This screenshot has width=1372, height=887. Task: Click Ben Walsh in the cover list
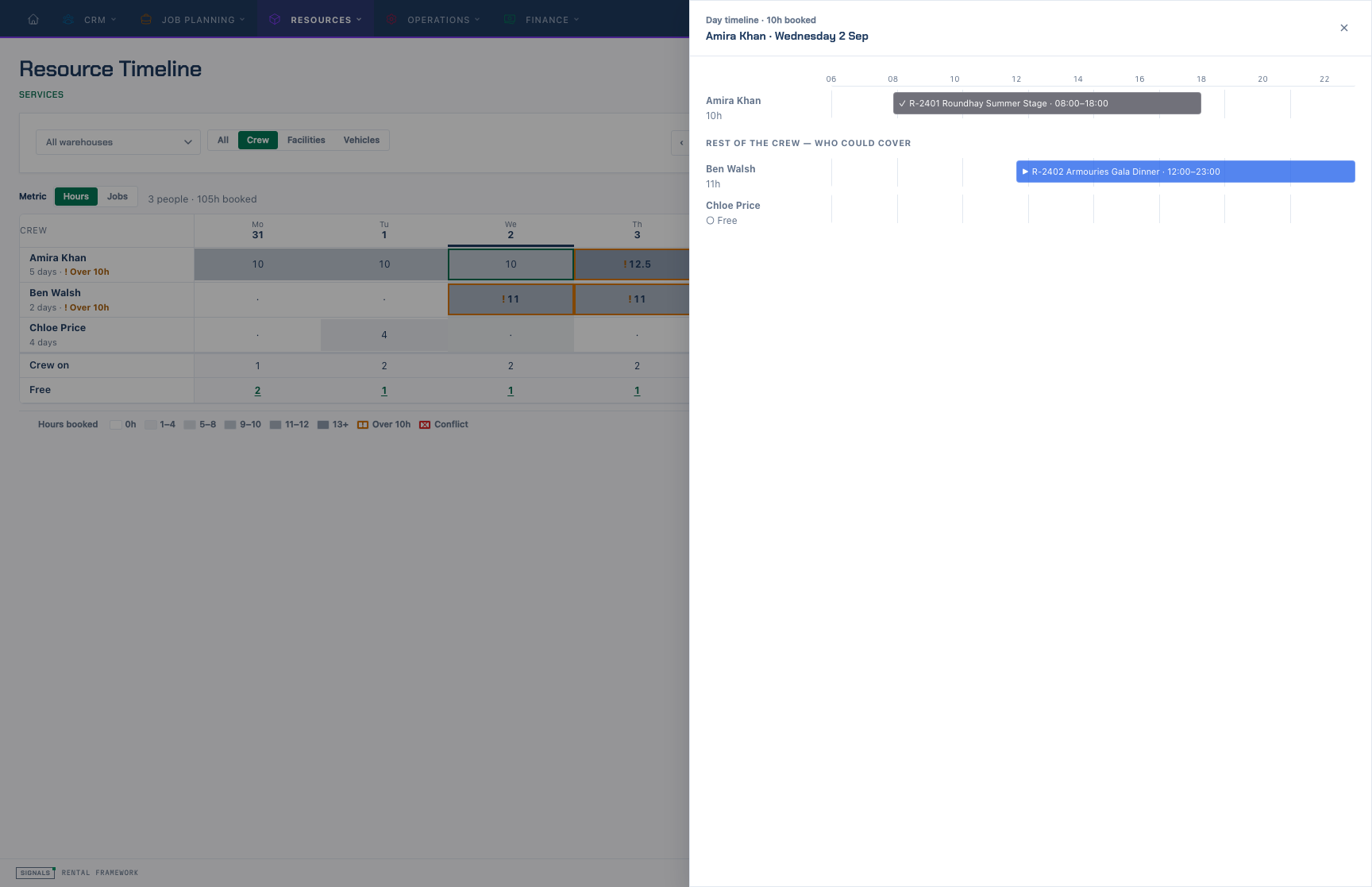730,169
